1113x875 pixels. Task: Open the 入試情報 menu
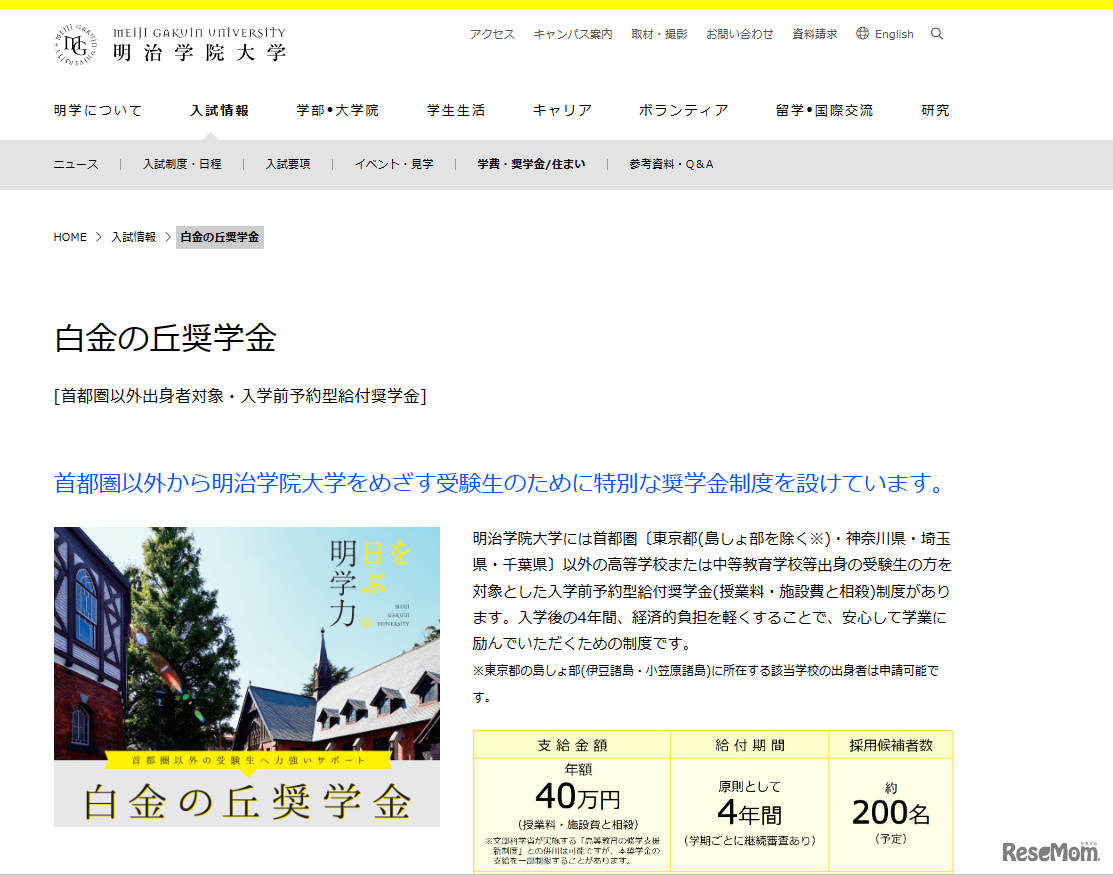(x=219, y=111)
